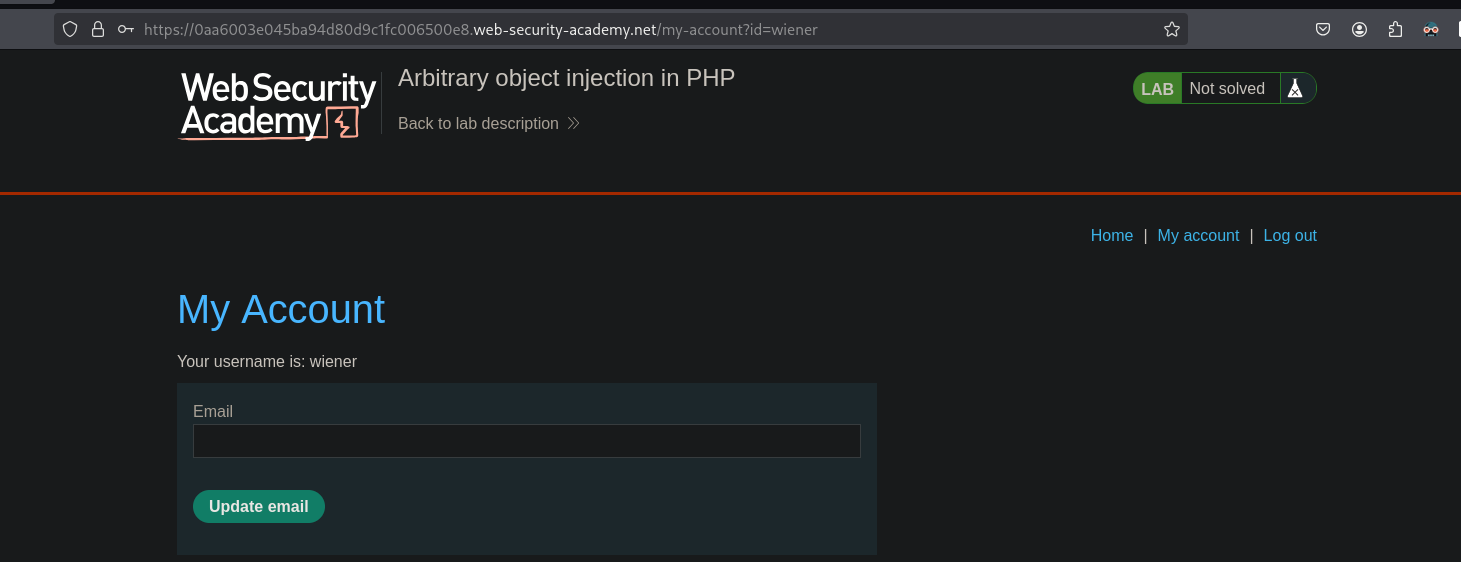This screenshot has height=562, width=1461.
Task: Open site security padlock info
Action: coord(98,30)
